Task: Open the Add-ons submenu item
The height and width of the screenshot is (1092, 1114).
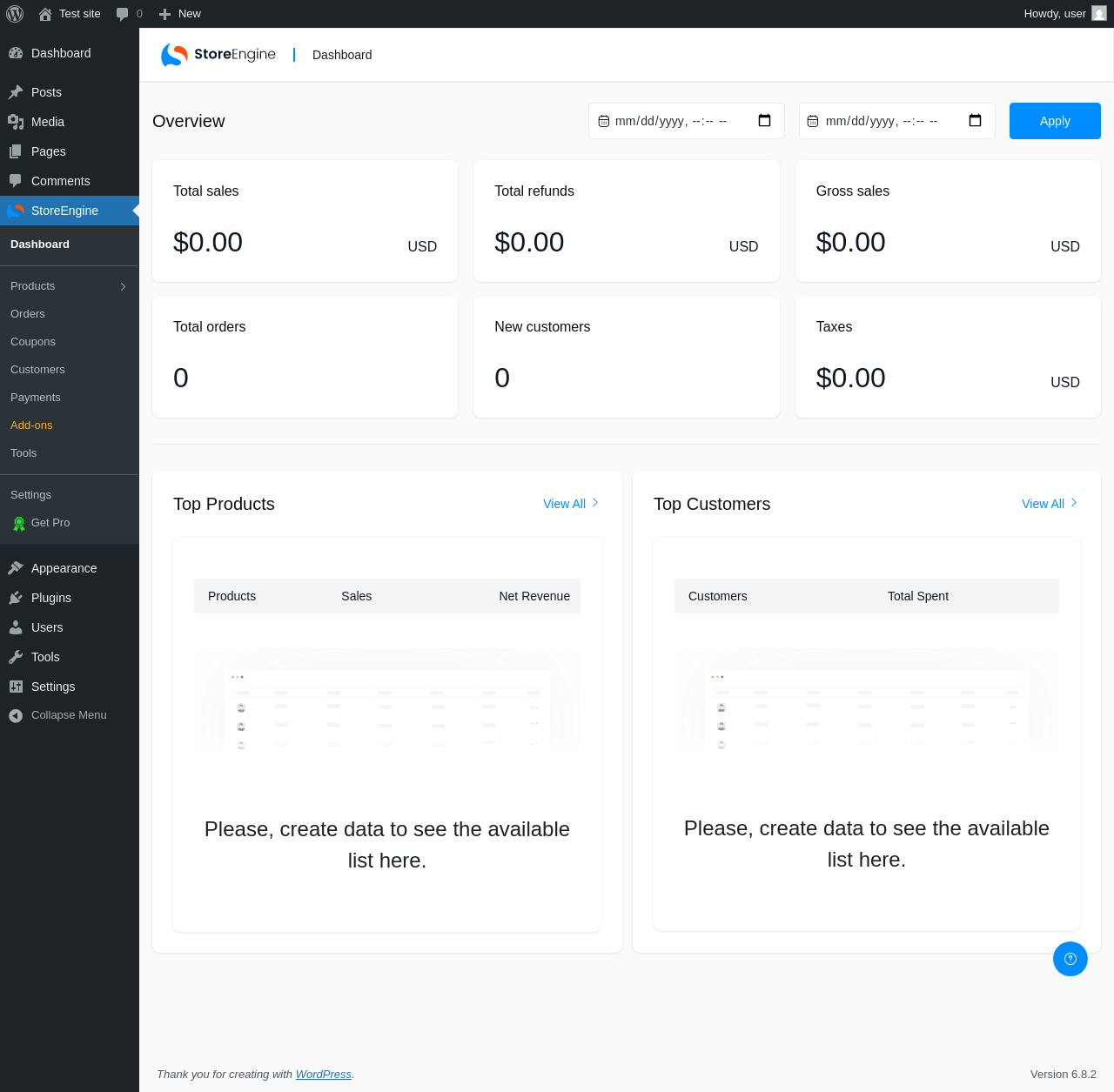Action: [x=31, y=425]
